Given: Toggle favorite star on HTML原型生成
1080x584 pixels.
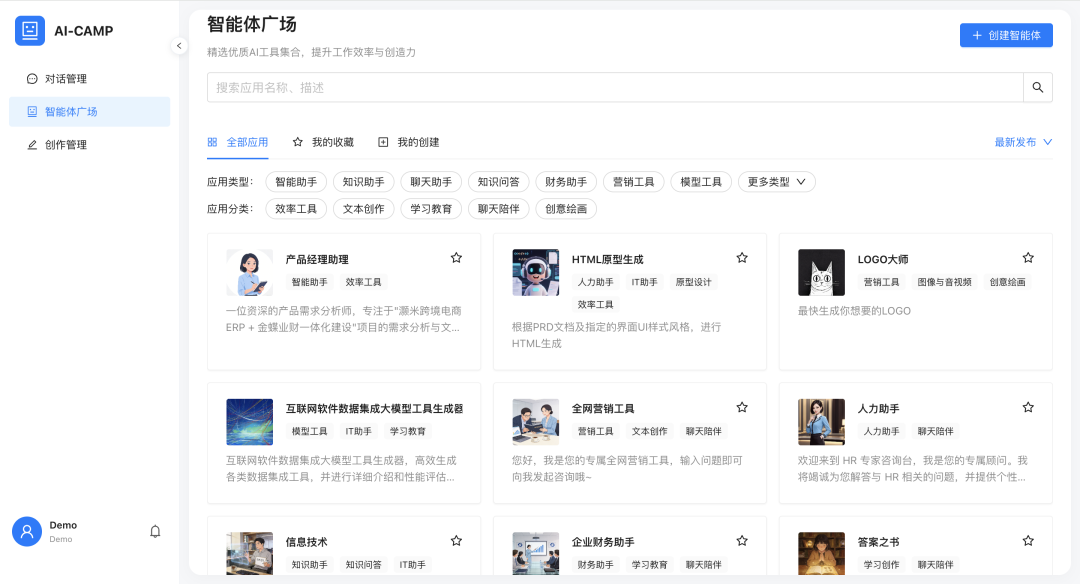Looking at the screenshot, I should coord(742,258).
